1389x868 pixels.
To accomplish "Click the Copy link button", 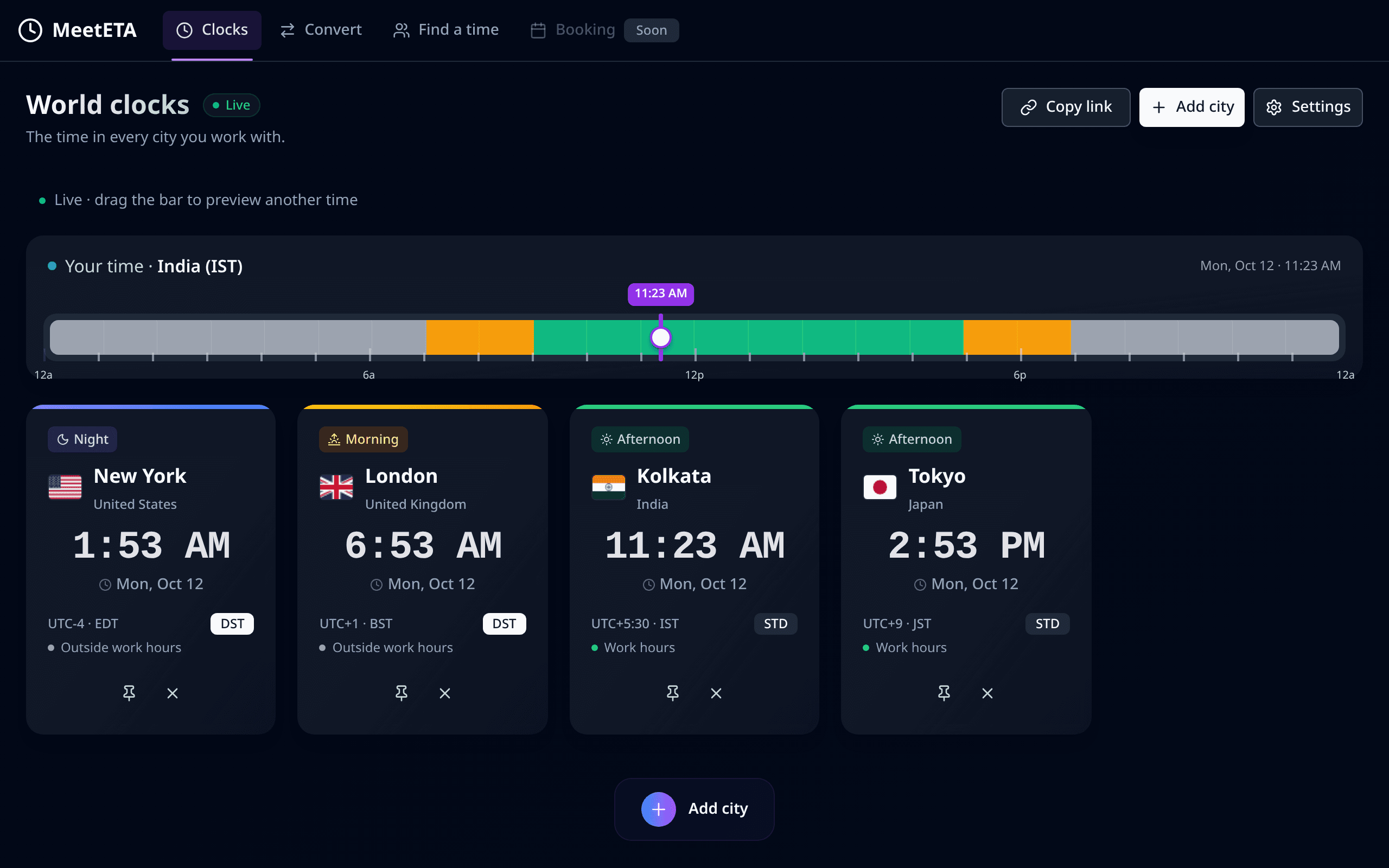I will click(x=1066, y=107).
